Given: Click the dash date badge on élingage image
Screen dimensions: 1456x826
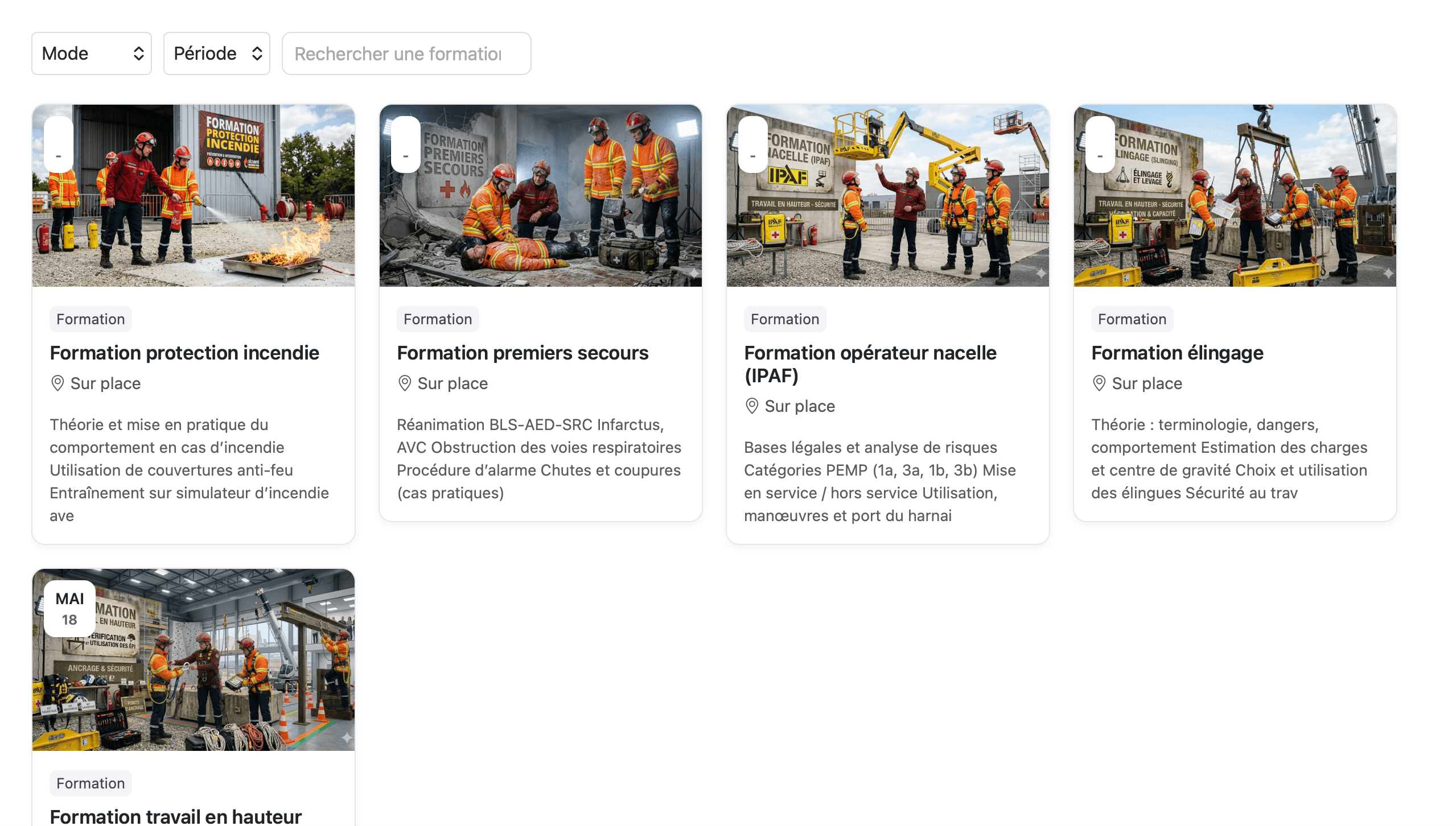Looking at the screenshot, I should [x=1100, y=144].
